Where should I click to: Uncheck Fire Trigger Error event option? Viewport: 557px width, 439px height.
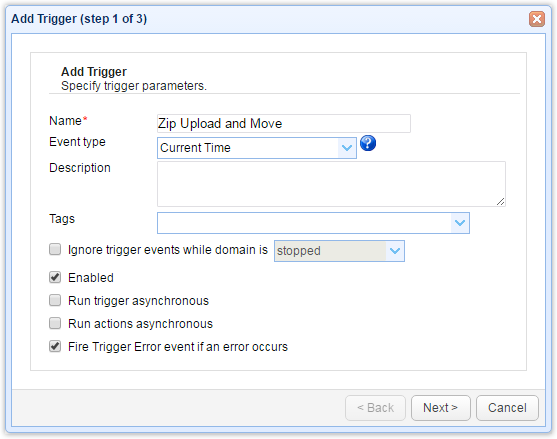tap(55, 346)
